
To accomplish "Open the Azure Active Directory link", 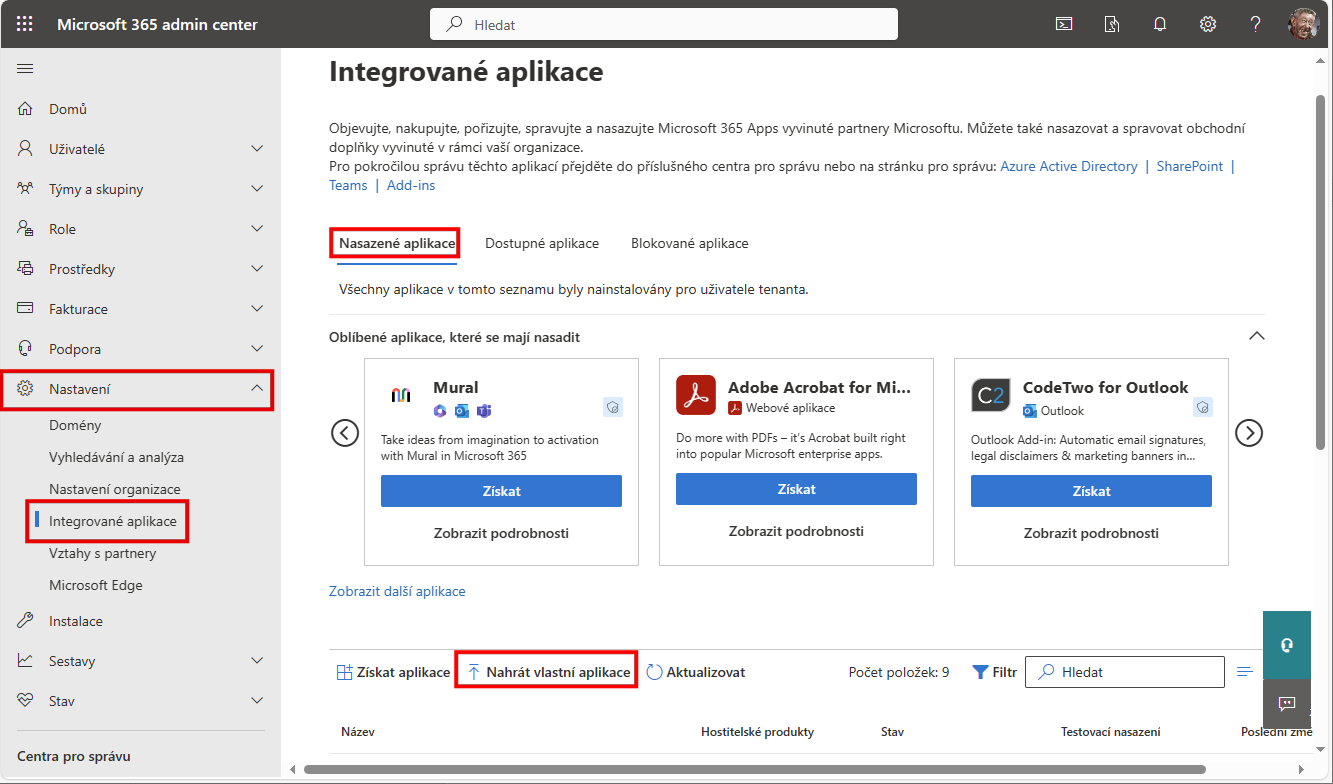I will pyautogui.click(x=1069, y=166).
